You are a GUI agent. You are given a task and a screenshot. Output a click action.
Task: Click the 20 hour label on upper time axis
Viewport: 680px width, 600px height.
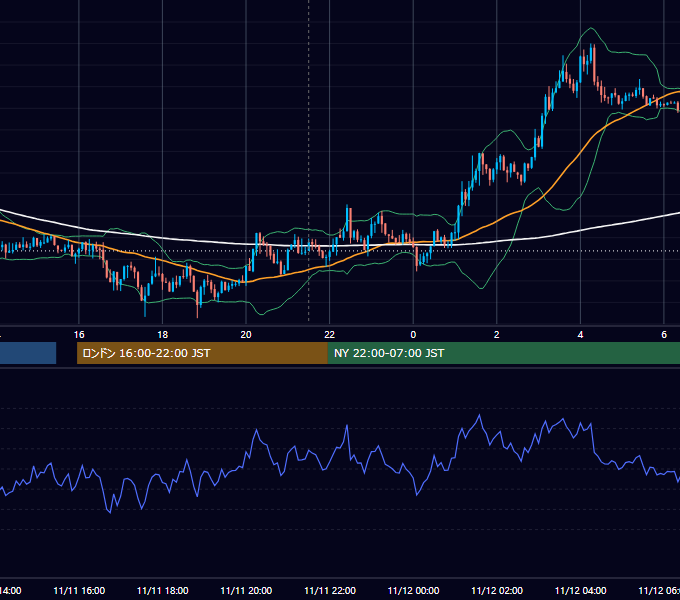point(246,335)
